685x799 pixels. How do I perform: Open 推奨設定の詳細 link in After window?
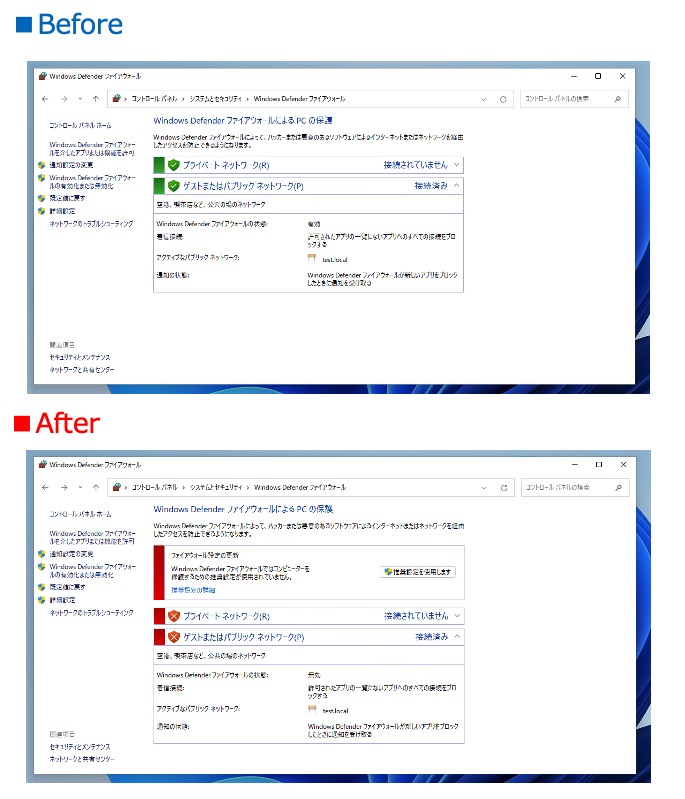(193, 590)
